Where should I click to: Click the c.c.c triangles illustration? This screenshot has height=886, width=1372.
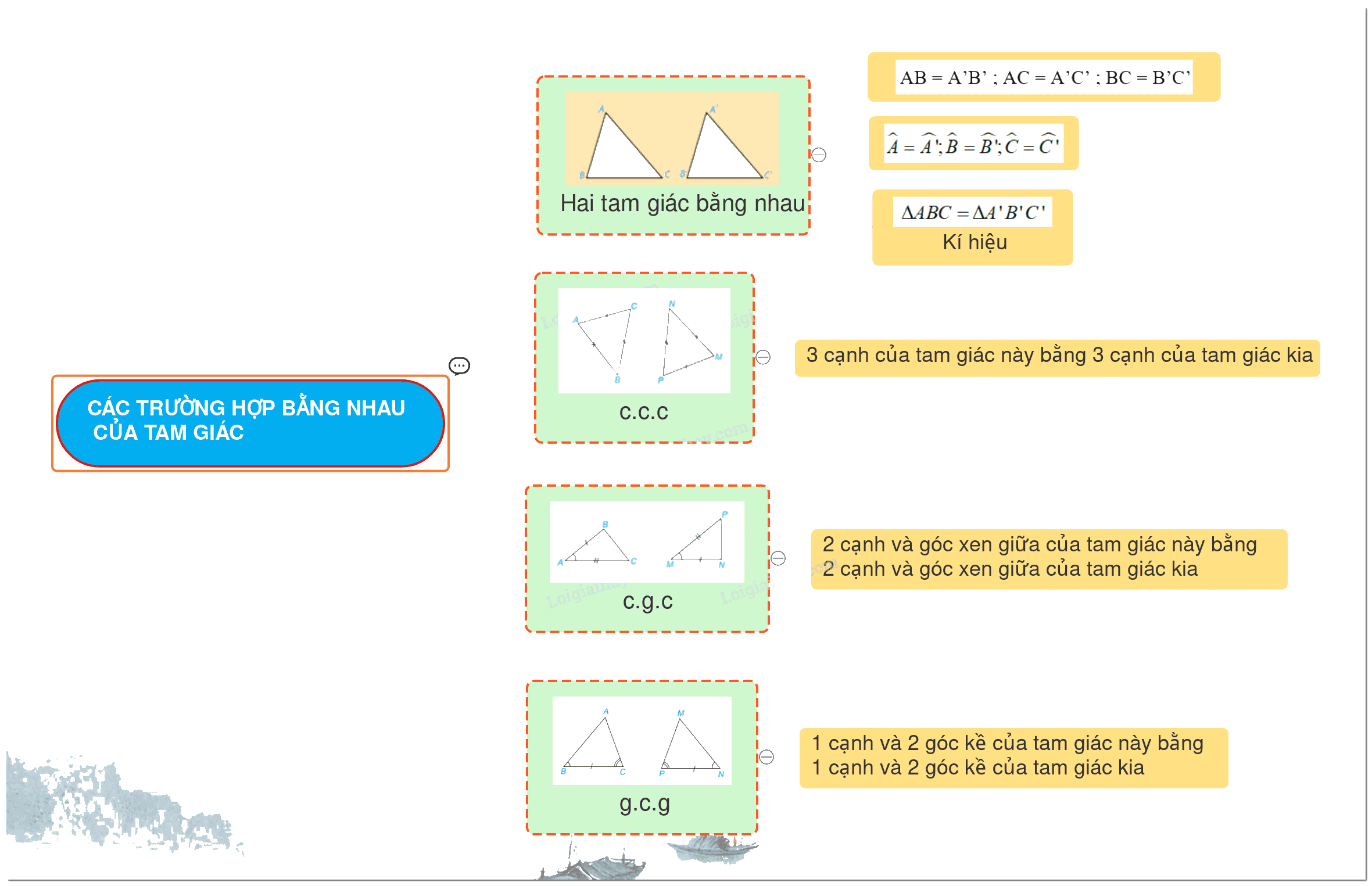tap(644, 340)
